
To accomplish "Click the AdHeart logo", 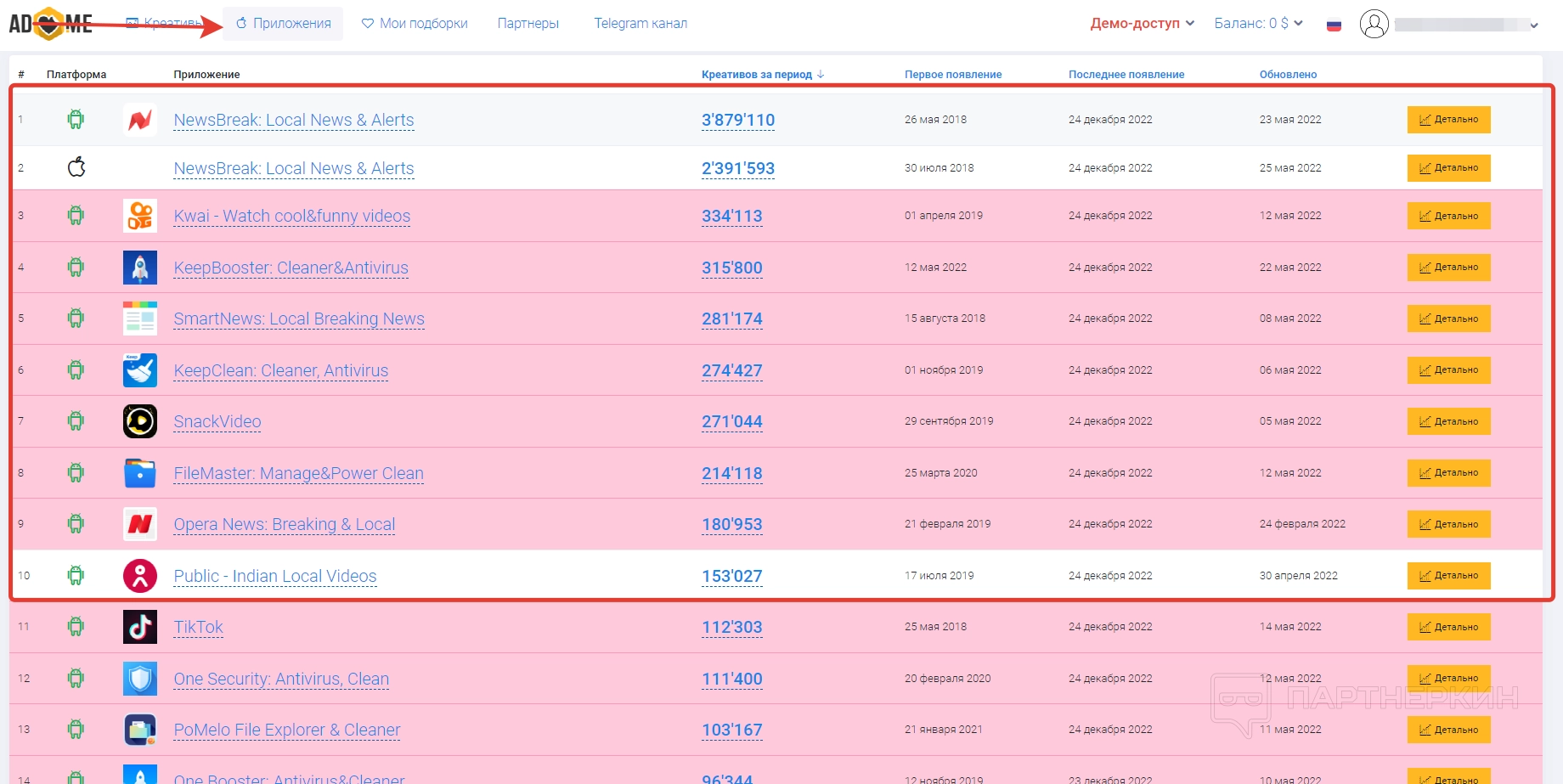I will point(50,24).
